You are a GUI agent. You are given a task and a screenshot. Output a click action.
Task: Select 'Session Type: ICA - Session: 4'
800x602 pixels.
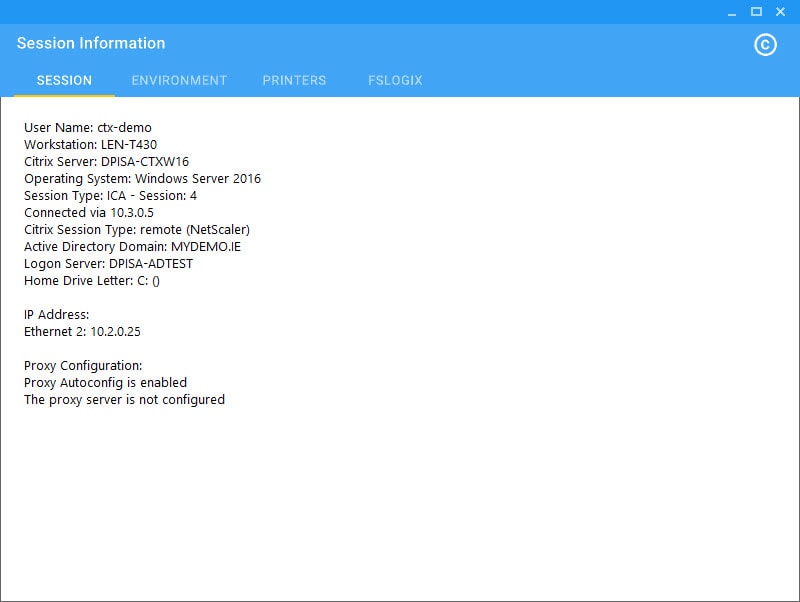(110, 196)
